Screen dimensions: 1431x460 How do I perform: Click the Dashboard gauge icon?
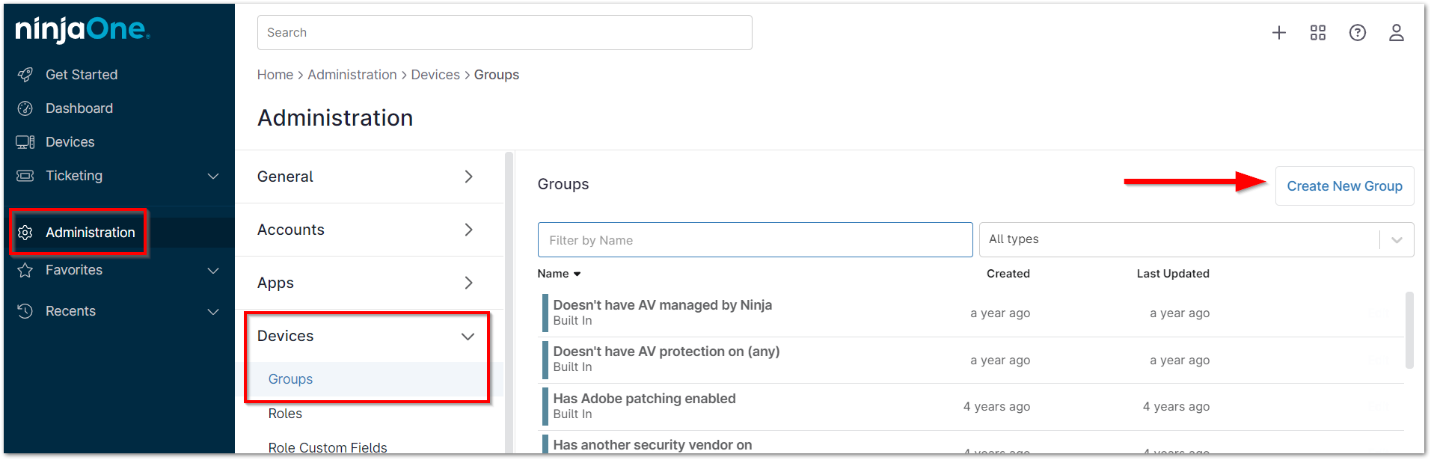pyautogui.click(x=26, y=108)
